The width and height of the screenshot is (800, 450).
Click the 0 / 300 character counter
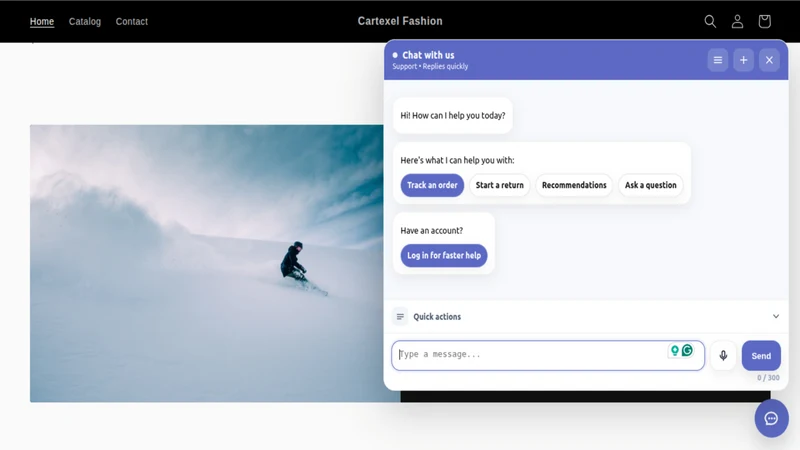pos(768,378)
